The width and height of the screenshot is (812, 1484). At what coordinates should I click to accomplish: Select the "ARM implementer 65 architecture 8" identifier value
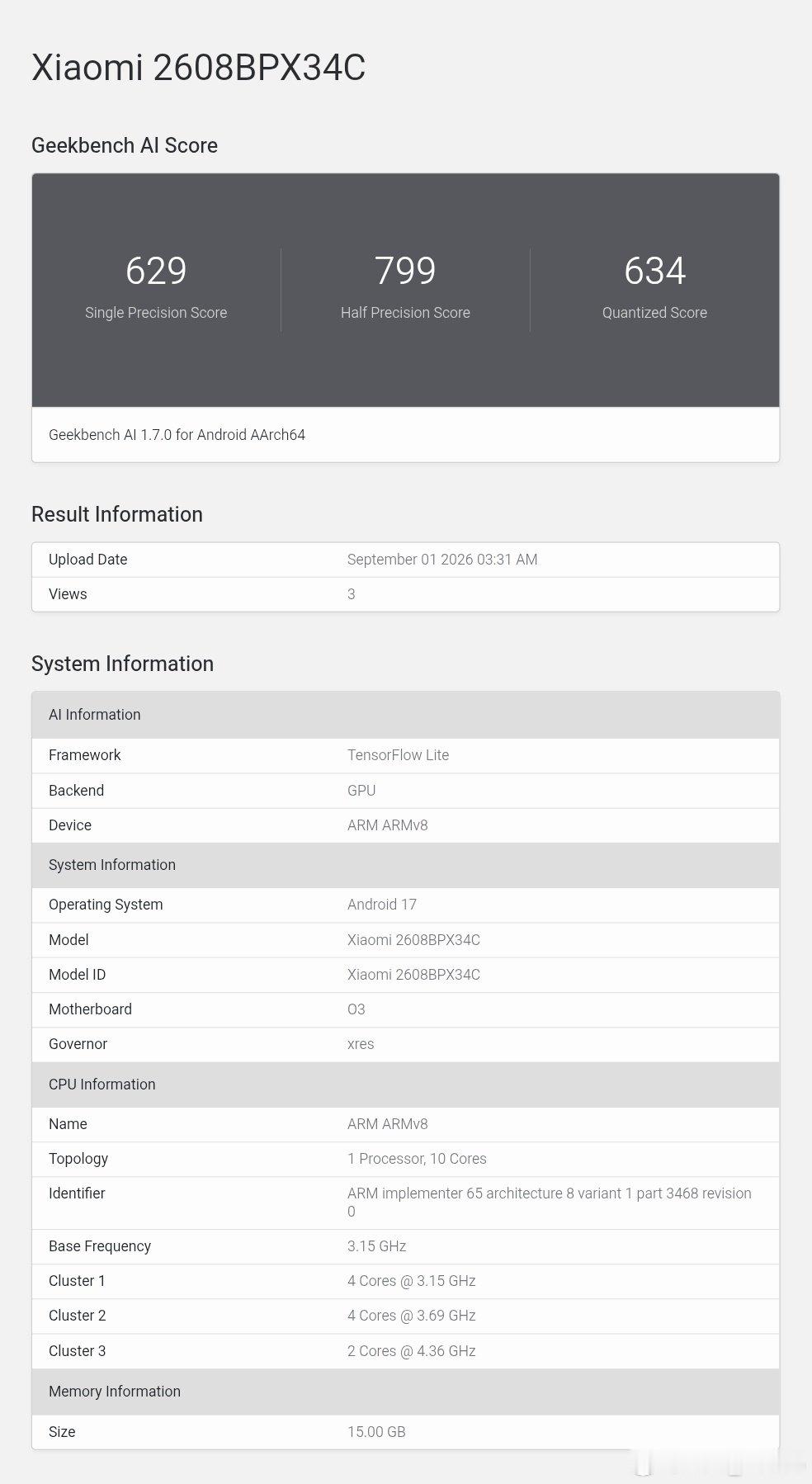550,1203
